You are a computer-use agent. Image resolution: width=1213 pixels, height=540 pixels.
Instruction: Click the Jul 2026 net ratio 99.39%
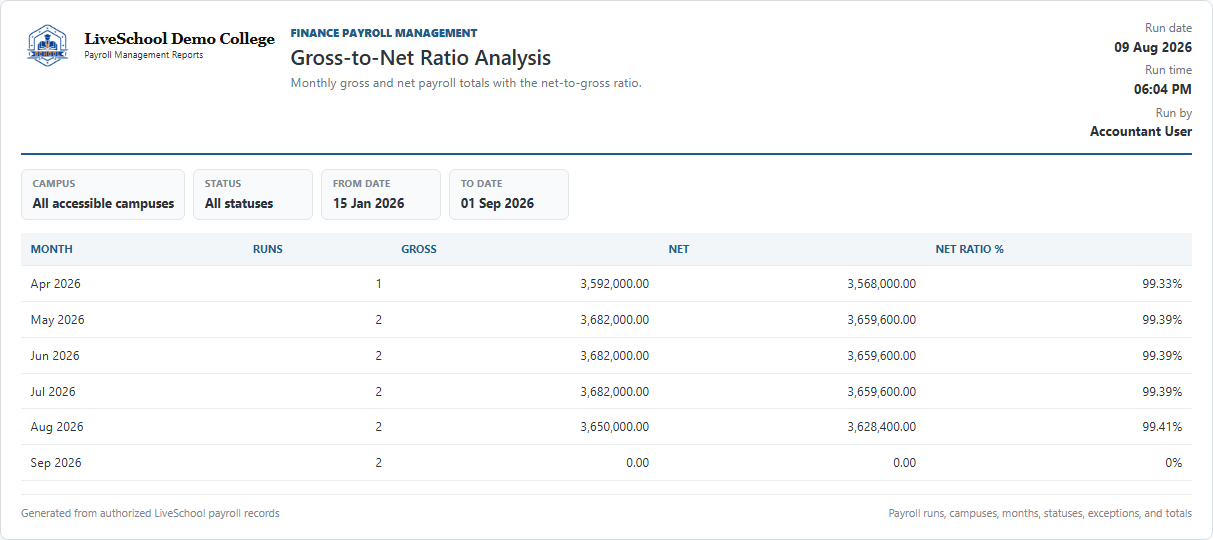tap(1162, 392)
